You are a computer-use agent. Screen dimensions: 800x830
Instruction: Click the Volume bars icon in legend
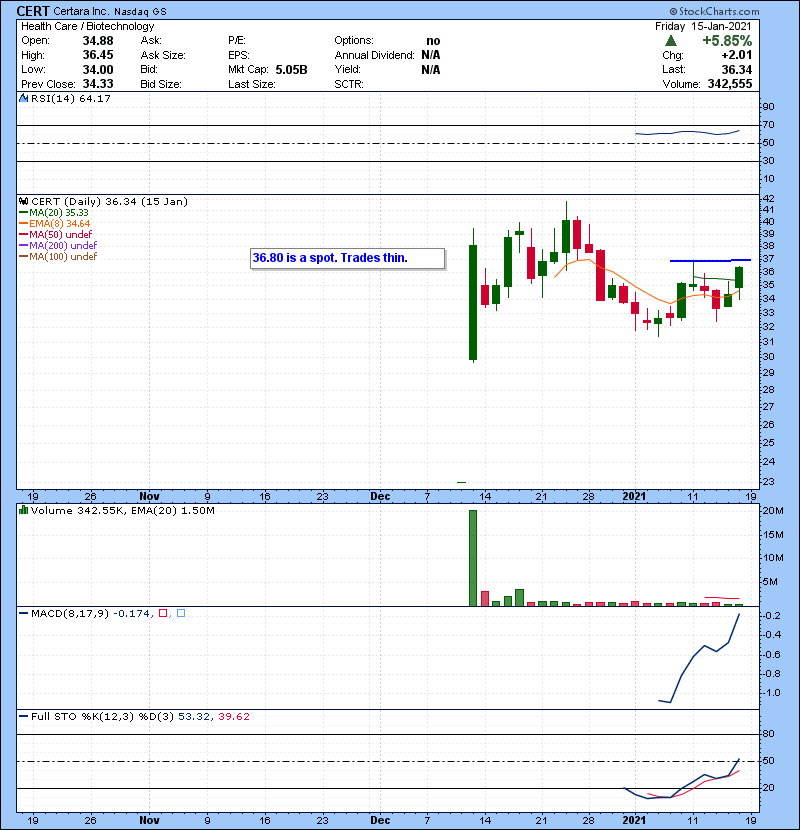tap(23, 510)
